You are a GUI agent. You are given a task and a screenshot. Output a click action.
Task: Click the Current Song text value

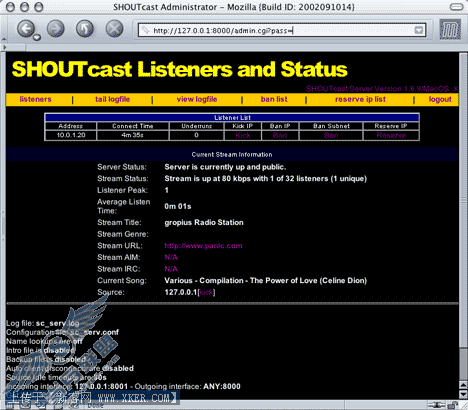pyautogui.click(x=265, y=281)
